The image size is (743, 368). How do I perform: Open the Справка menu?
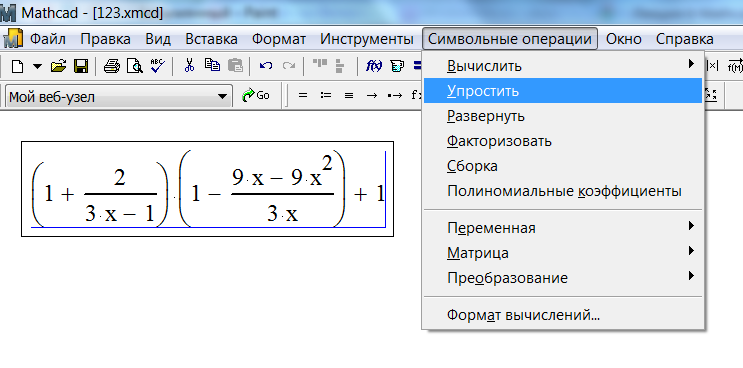point(685,39)
